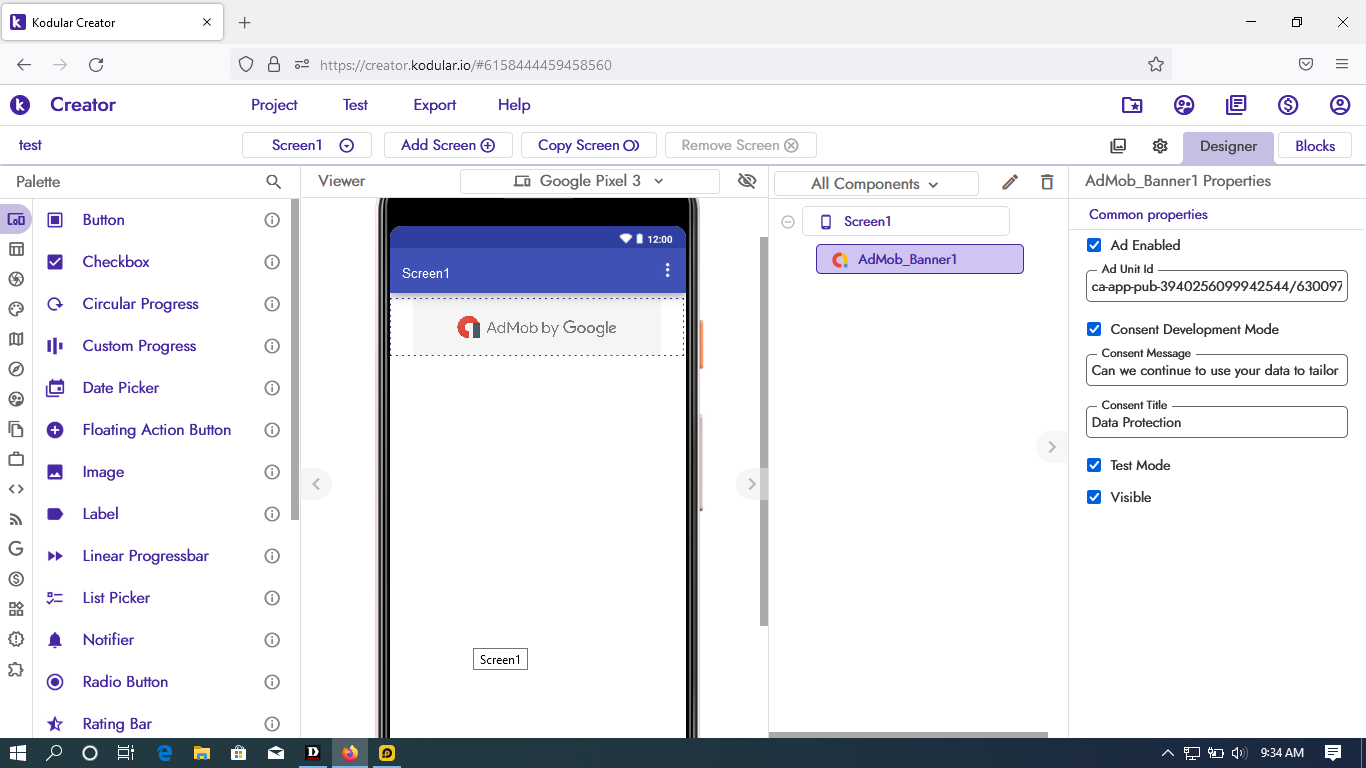Click the info icon next to Checkbox

click(x=272, y=262)
